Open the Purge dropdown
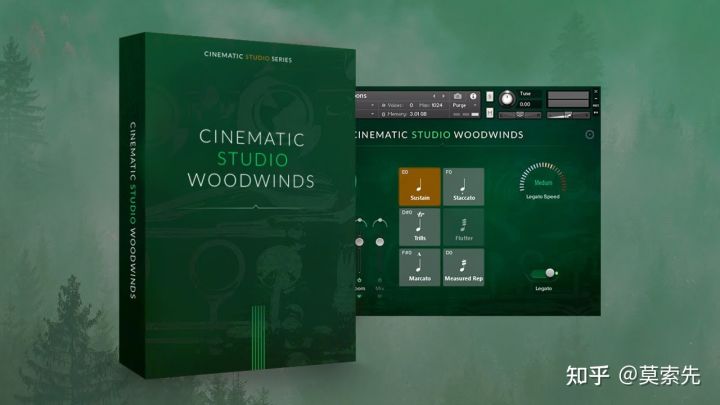This screenshot has height=405, width=720. tap(465, 105)
